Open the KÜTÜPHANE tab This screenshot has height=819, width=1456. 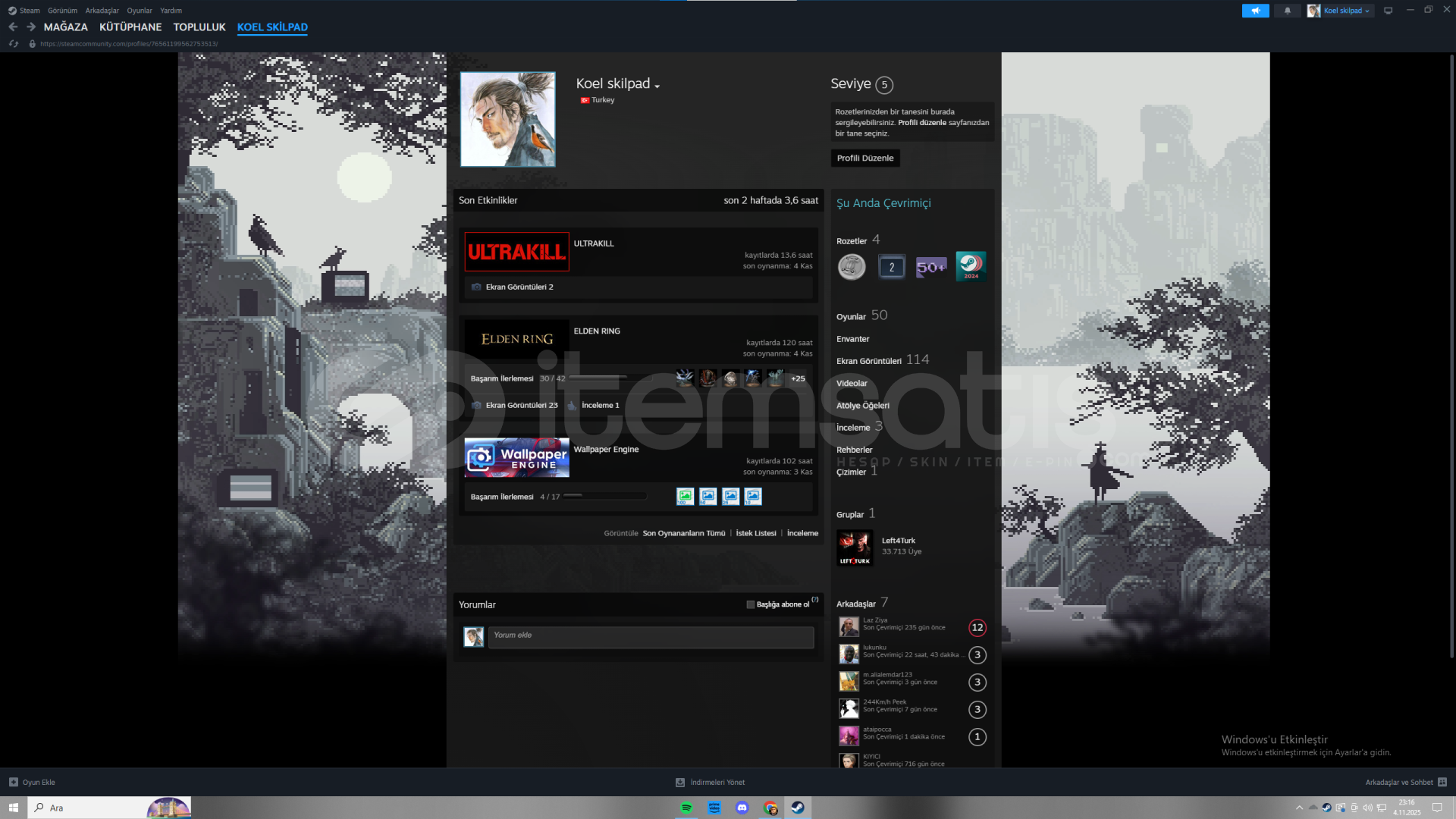point(130,27)
